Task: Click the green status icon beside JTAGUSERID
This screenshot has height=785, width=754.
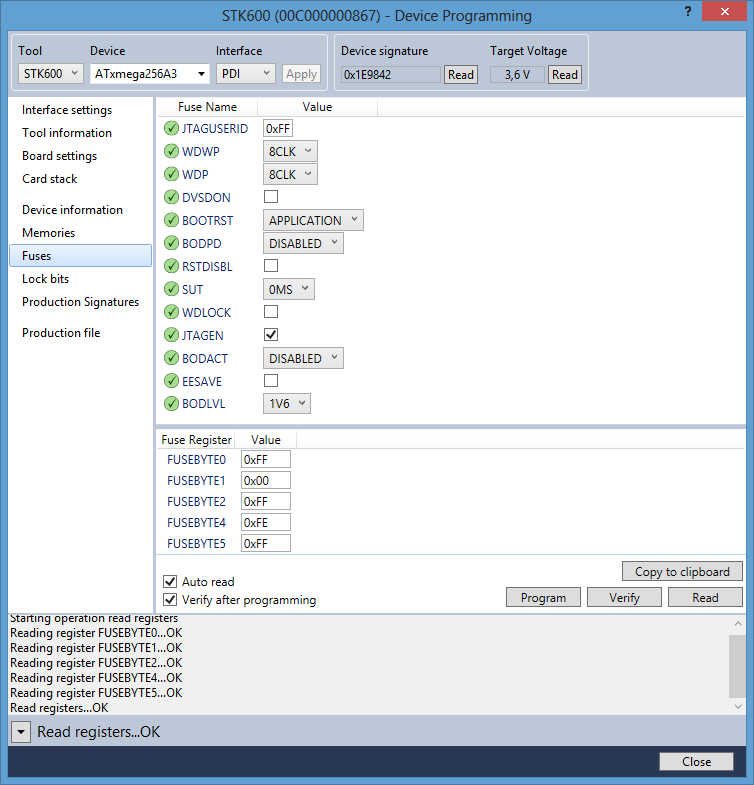Action: (x=171, y=129)
